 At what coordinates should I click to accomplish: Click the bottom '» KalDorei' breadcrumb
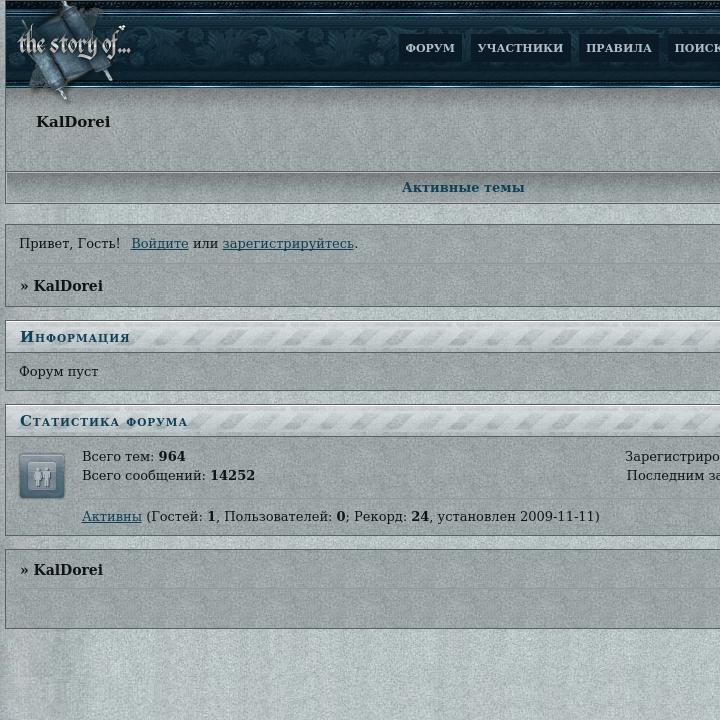pos(62,569)
